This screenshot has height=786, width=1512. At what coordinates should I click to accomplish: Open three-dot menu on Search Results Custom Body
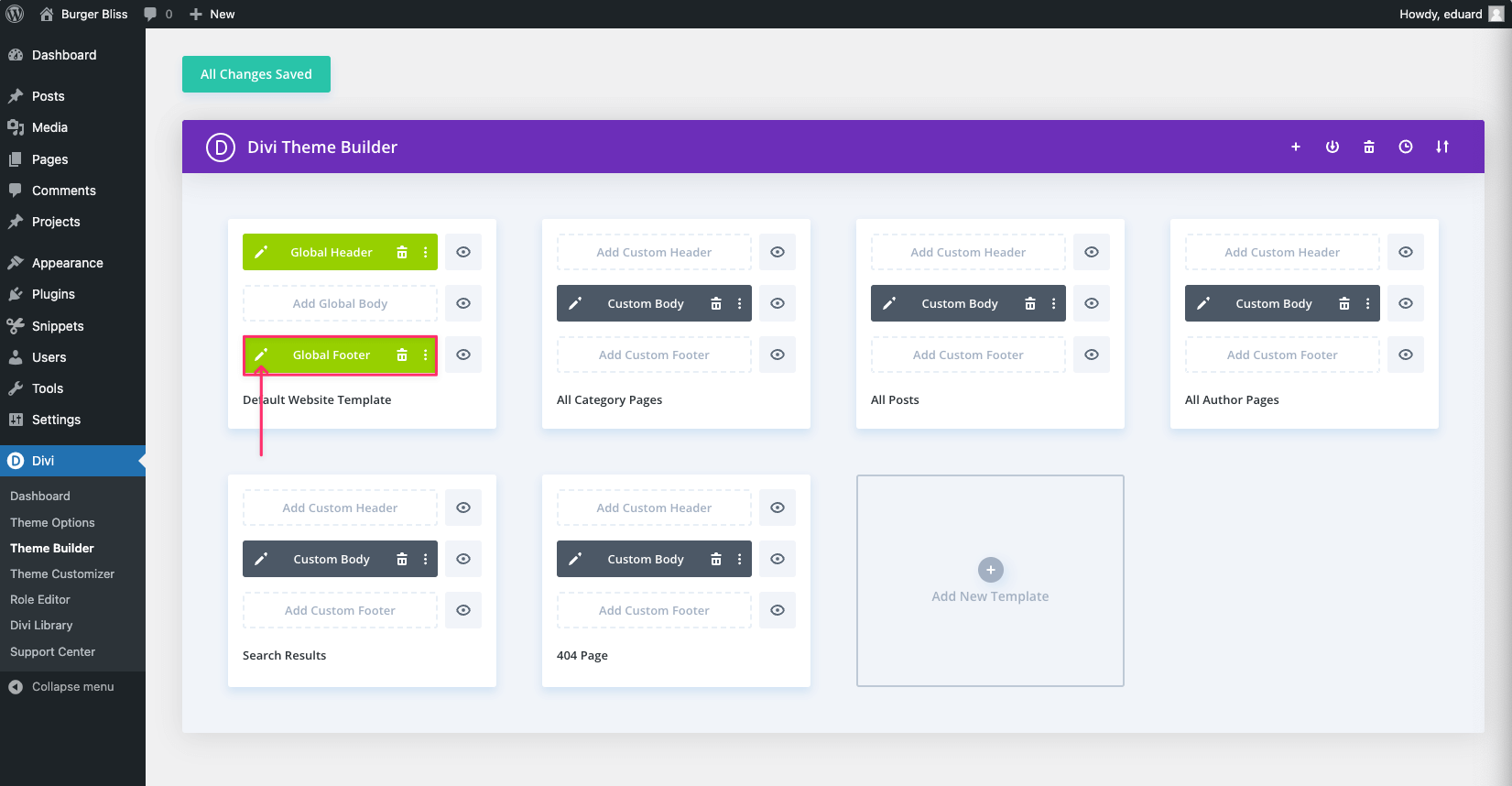426,559
